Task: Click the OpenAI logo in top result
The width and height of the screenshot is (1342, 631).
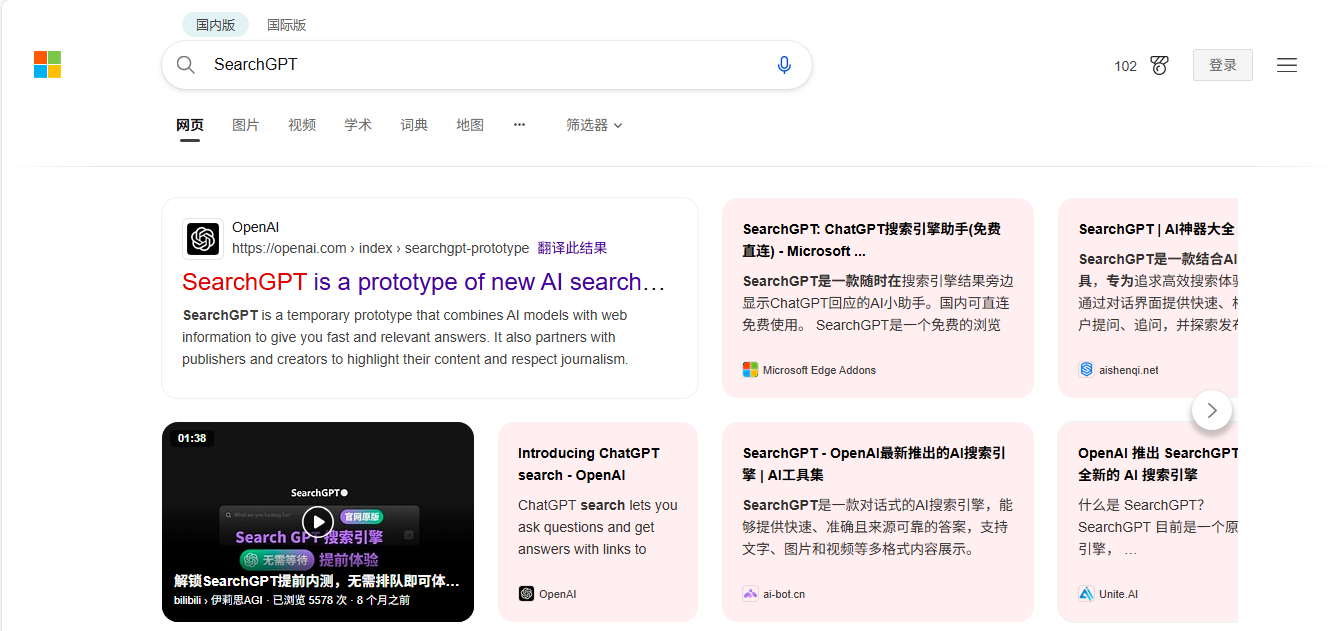Action: pyautogui.click(x=203, y=238)
